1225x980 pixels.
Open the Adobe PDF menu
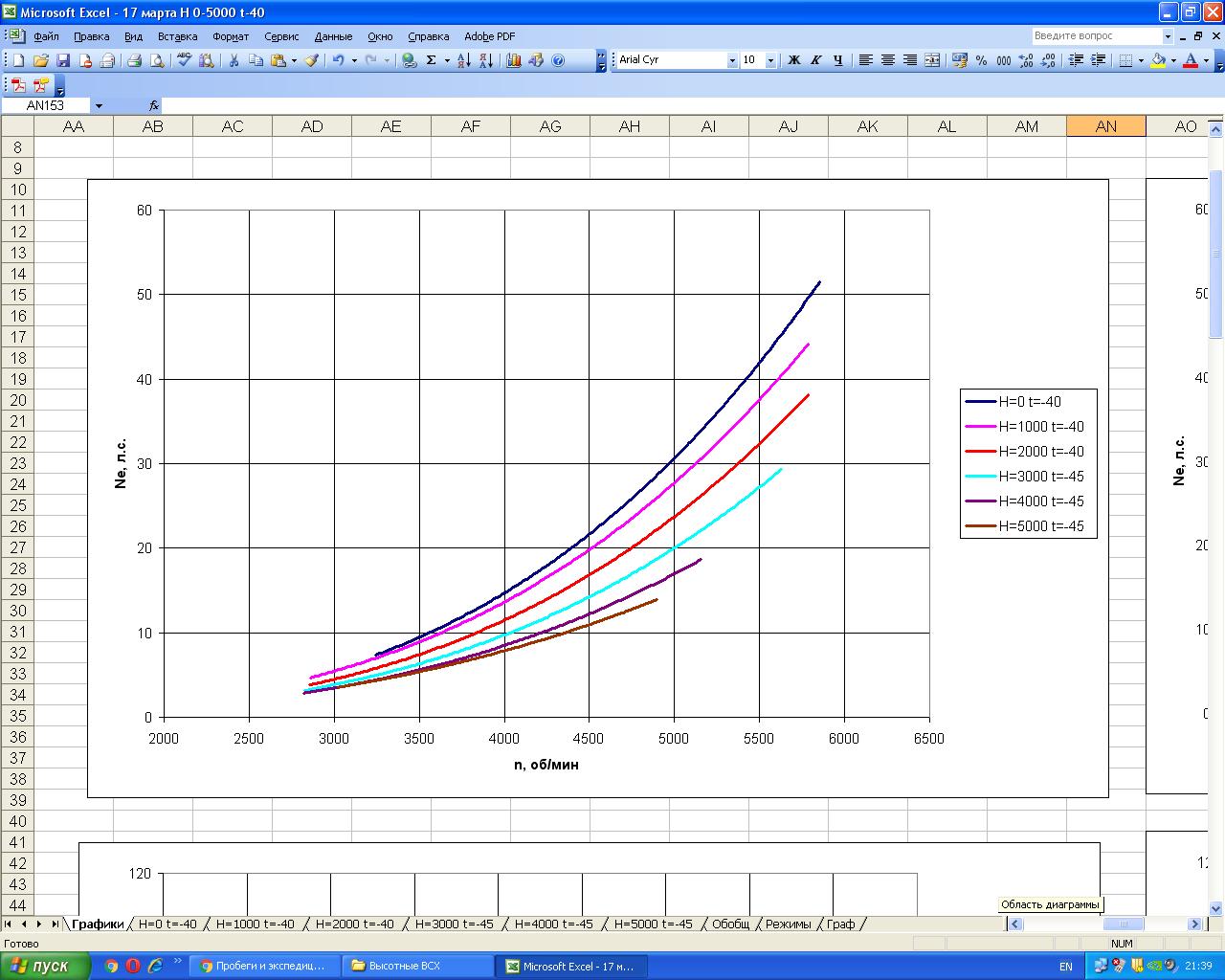[489, 36]
